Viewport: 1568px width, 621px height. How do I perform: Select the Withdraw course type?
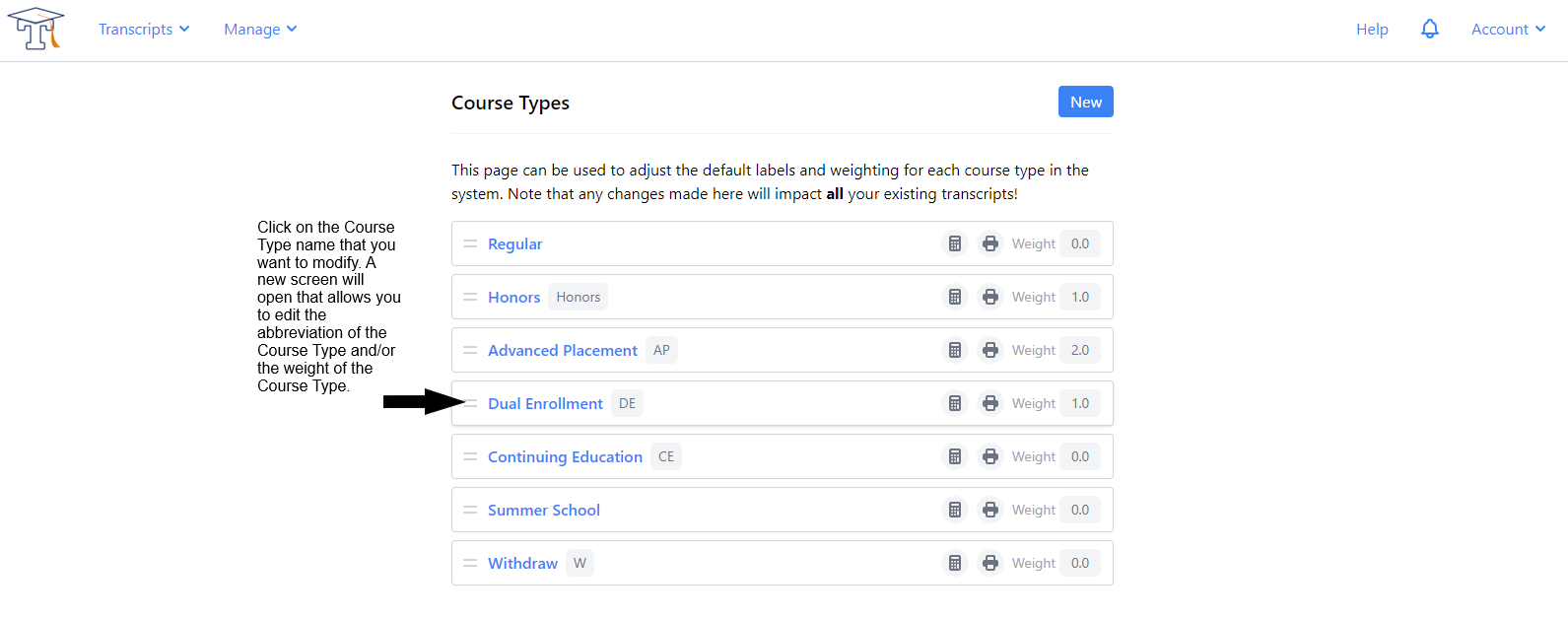pos(522,563)
